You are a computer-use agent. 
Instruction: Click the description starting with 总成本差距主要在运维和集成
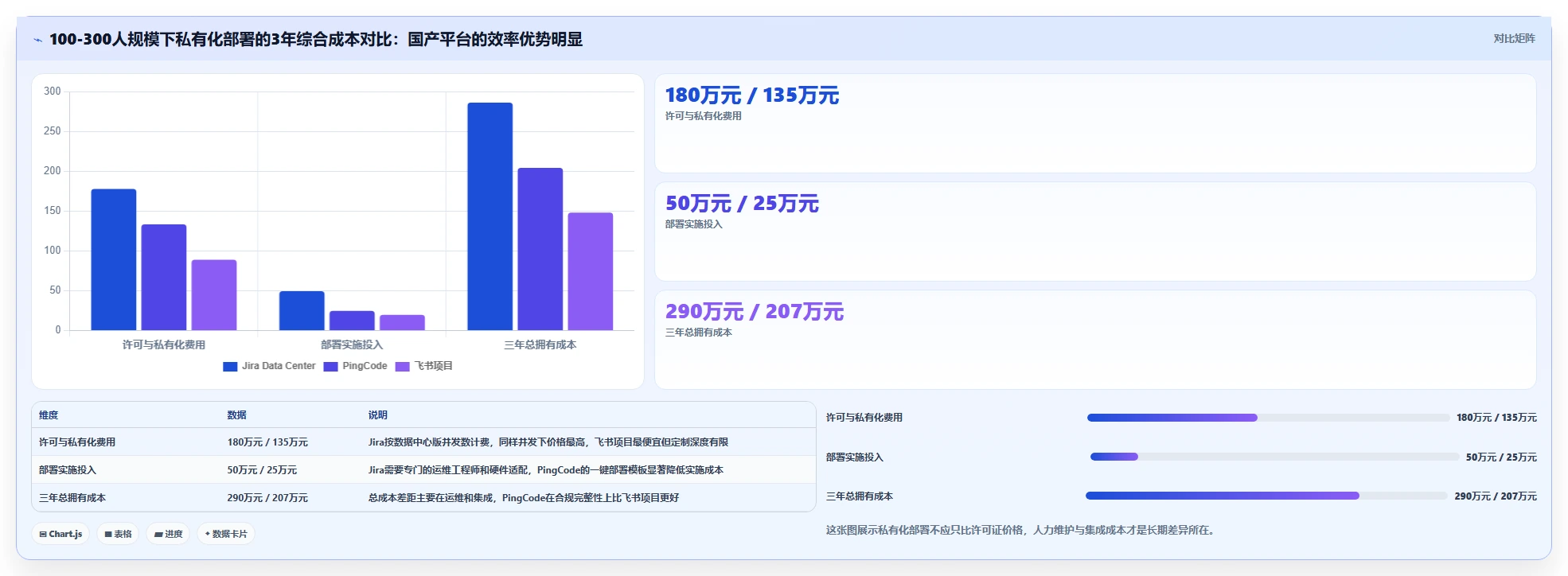(524, 498)
